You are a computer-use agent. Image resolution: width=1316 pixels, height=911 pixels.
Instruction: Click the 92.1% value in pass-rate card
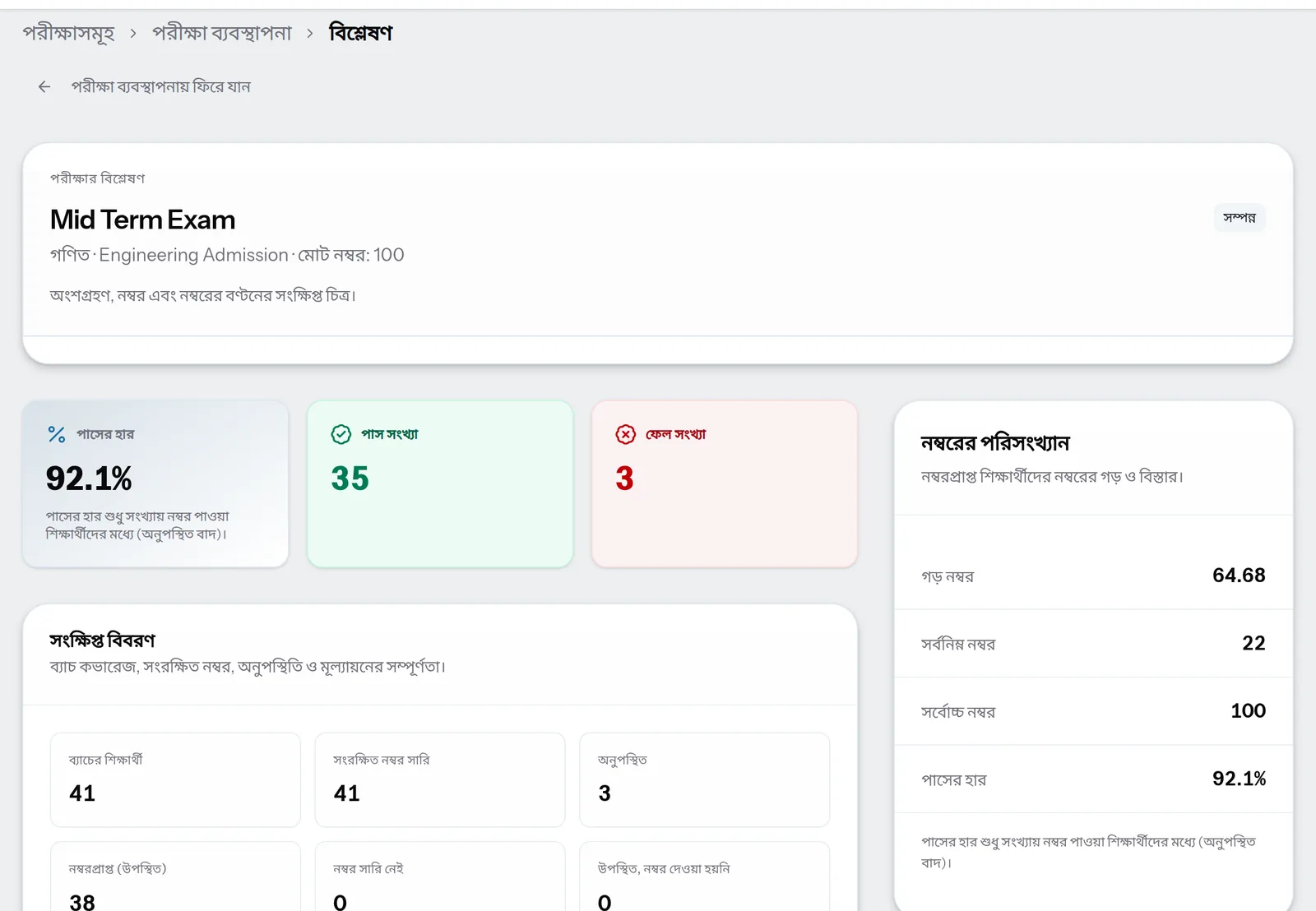pyautogui.click(x=89, y=479)
